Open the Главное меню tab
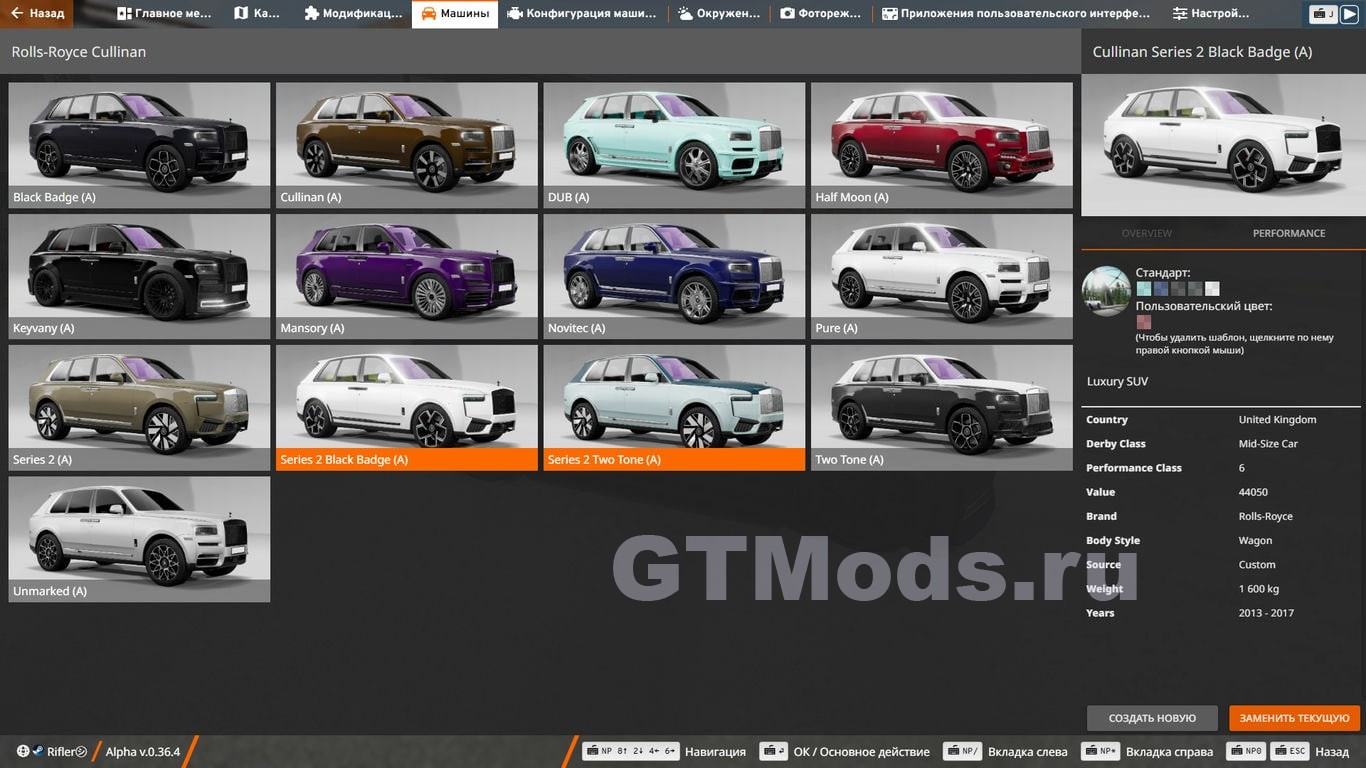This screenshot has width=1366, height=768. pos(162,14)
